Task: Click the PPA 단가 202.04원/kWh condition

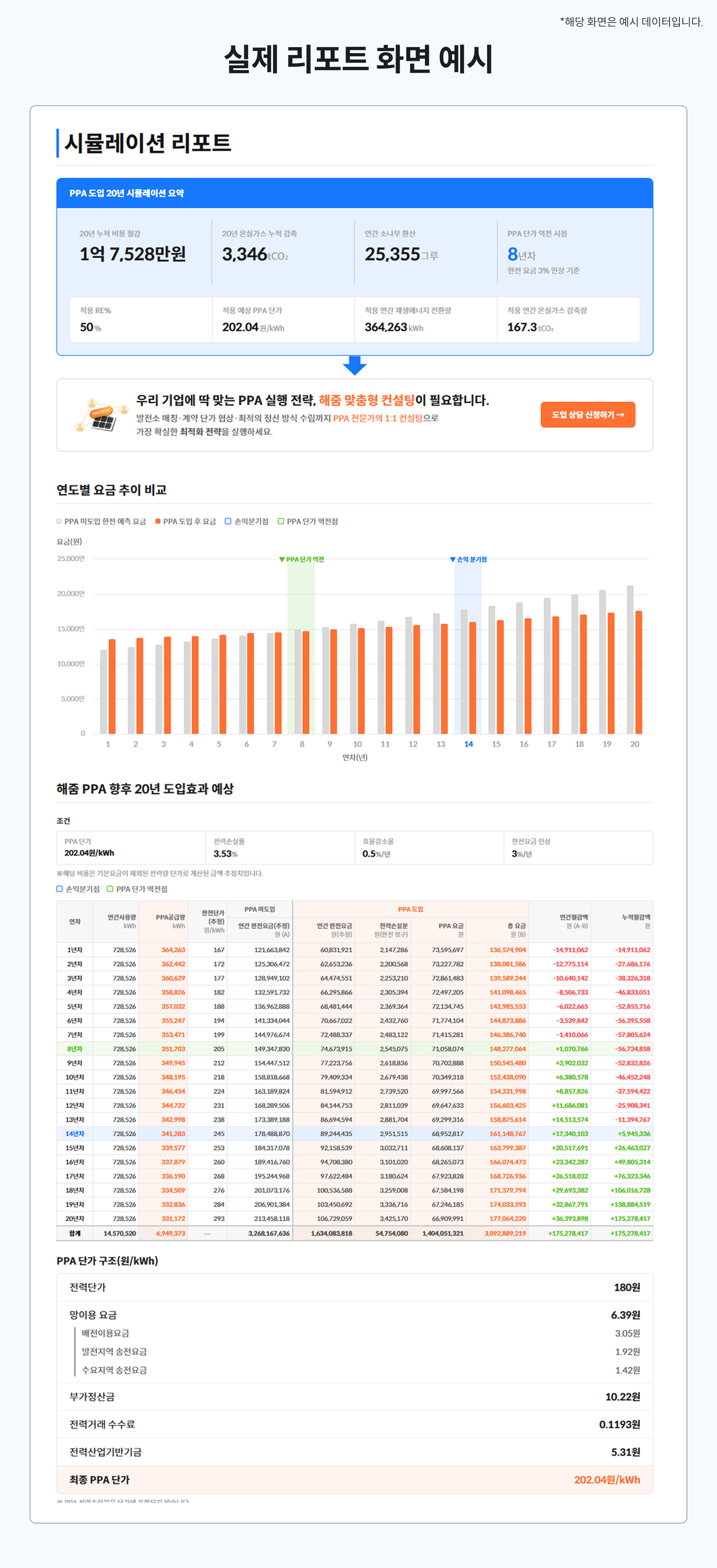Action: 131,847
